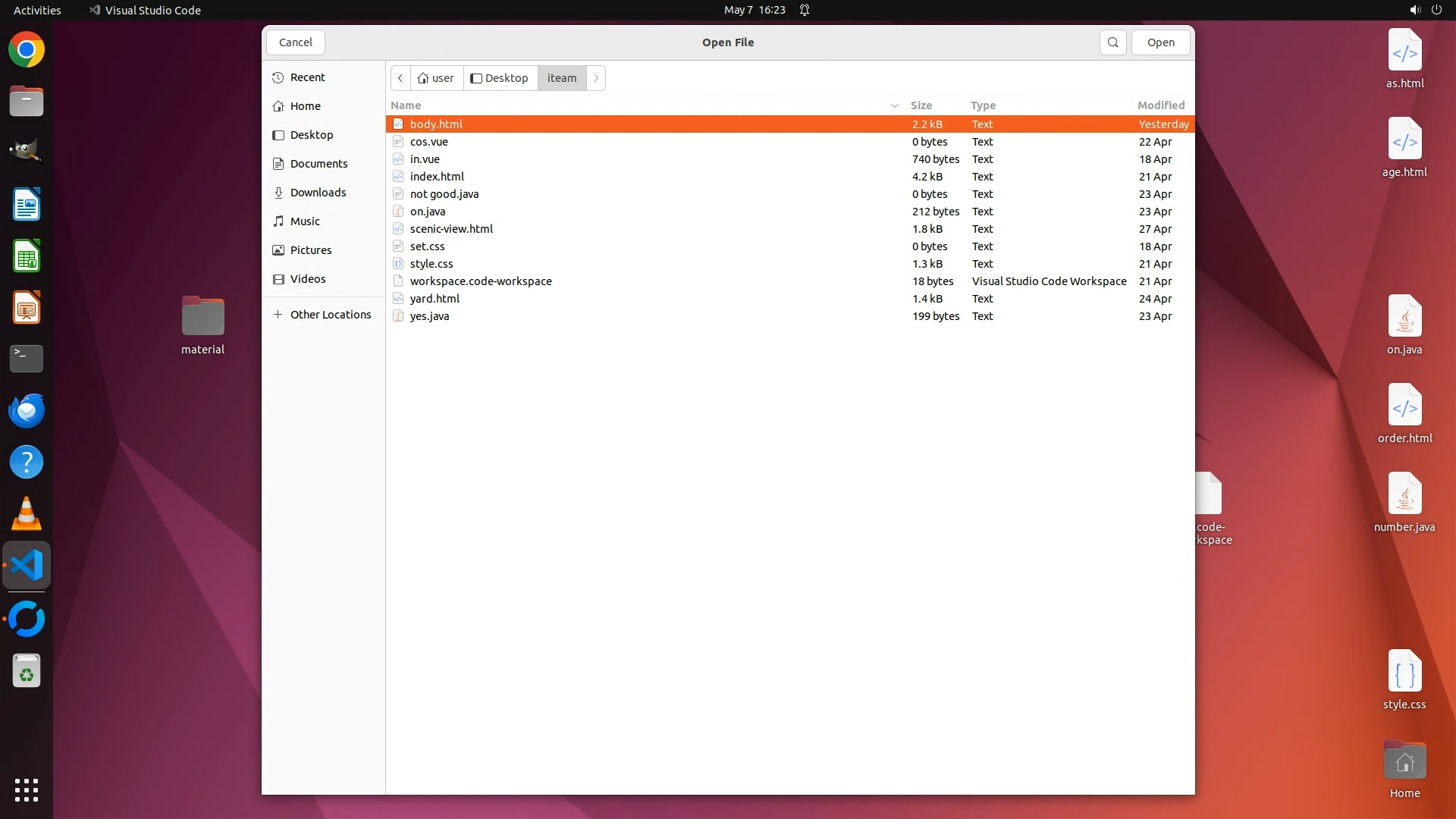Select the index.html file row
The width and height of the screenshot is (1456, 819).
click(437, 177)
